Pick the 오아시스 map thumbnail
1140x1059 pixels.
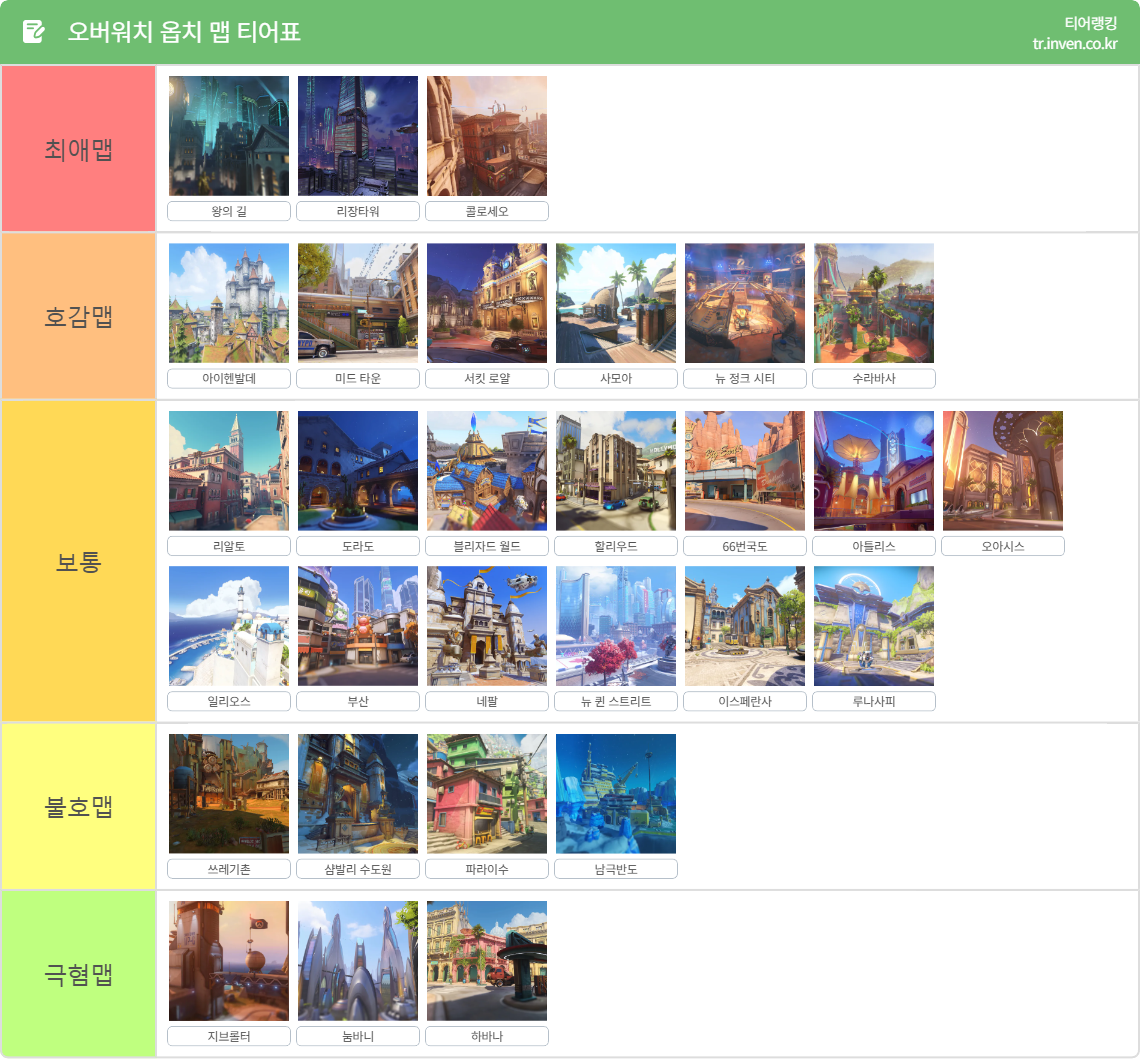point(1003,471)
